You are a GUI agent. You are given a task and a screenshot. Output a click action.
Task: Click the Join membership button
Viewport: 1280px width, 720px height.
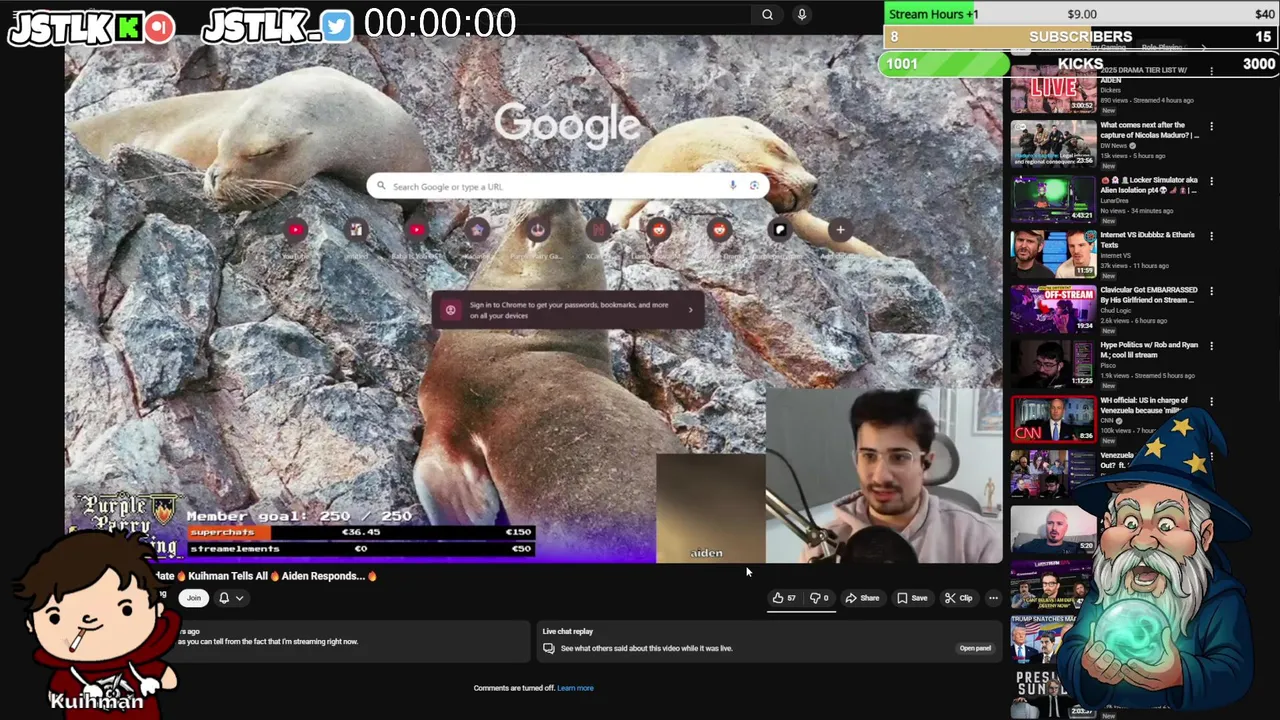(194, 598)
